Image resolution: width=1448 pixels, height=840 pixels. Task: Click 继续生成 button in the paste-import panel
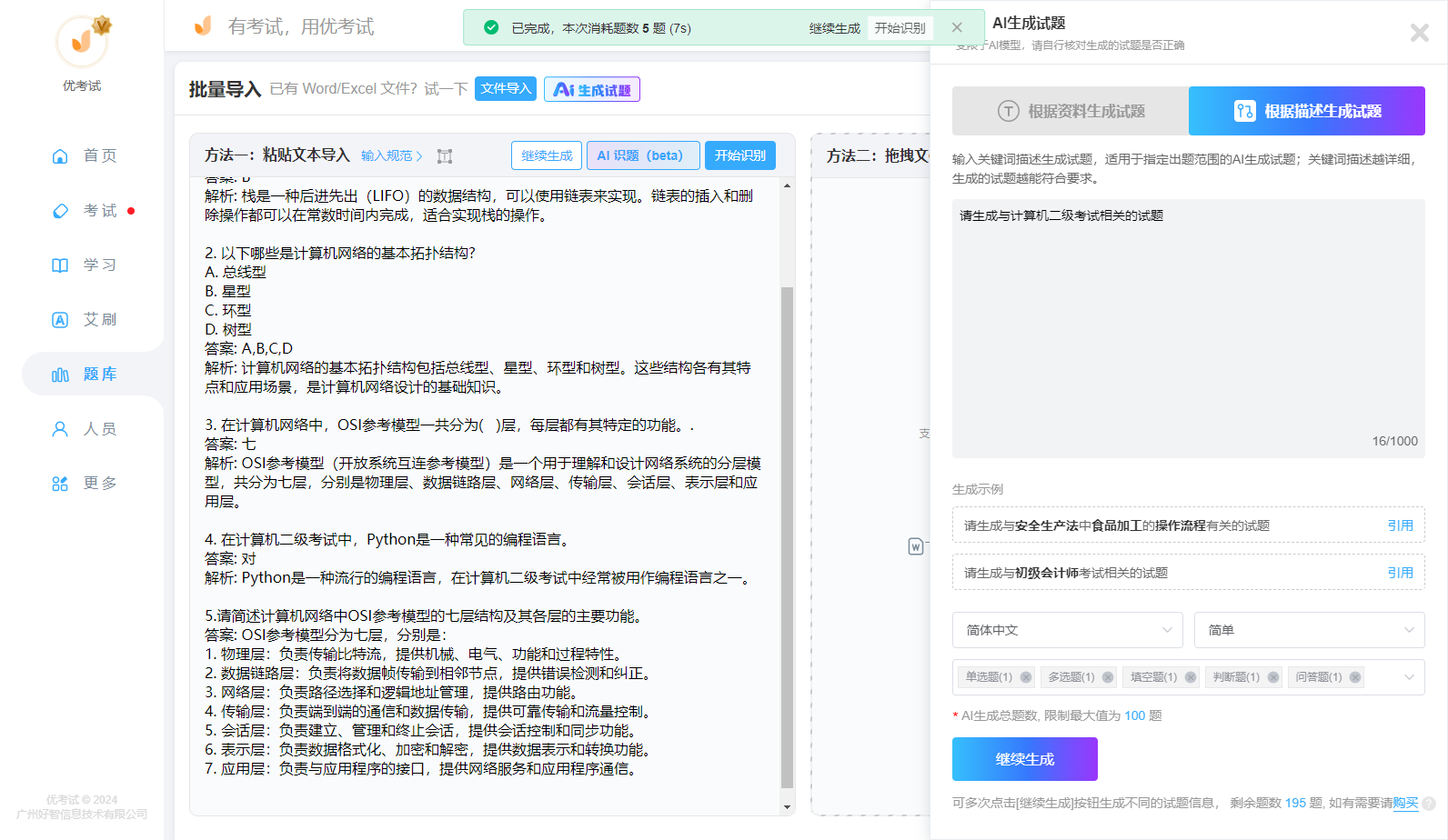click(x=547, y=155)
